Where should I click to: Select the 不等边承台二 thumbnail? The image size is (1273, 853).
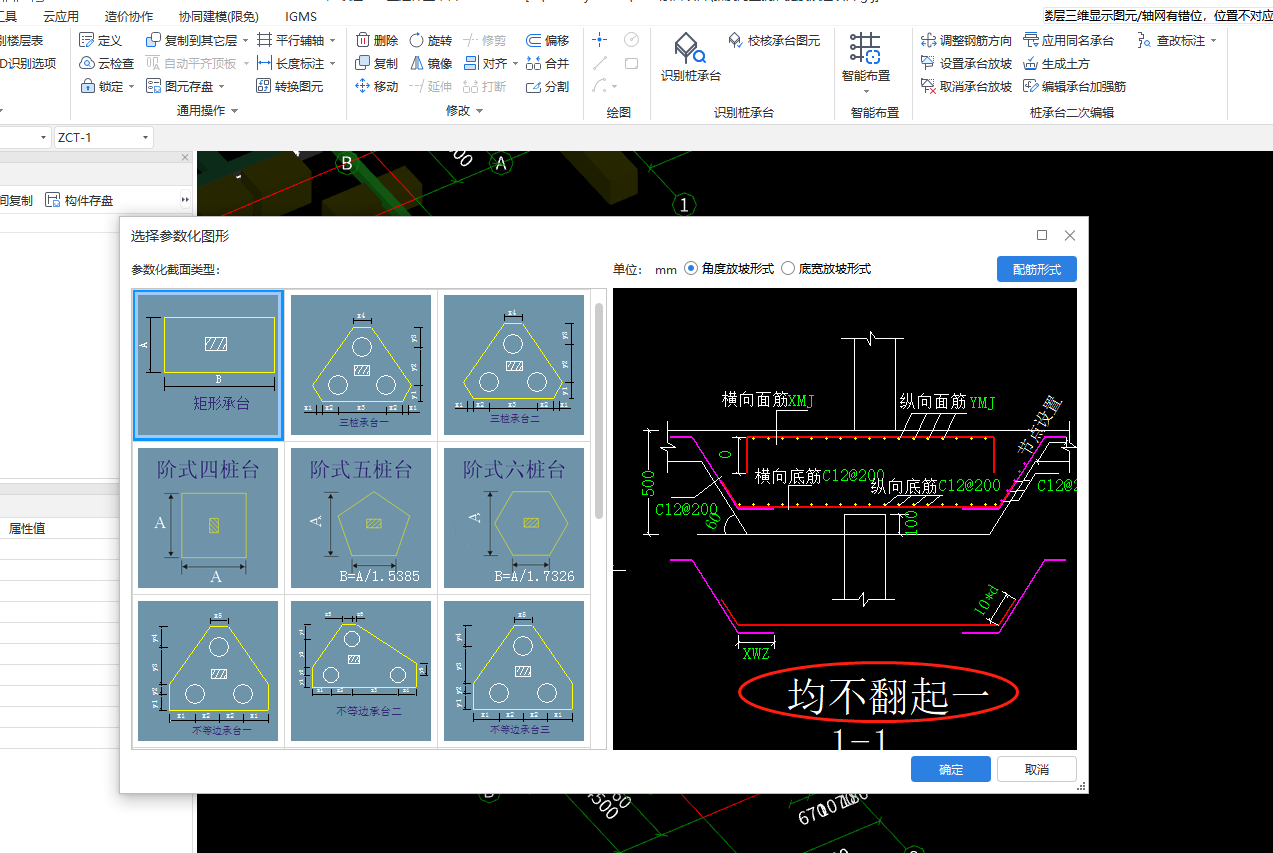(x=361, y=670)
